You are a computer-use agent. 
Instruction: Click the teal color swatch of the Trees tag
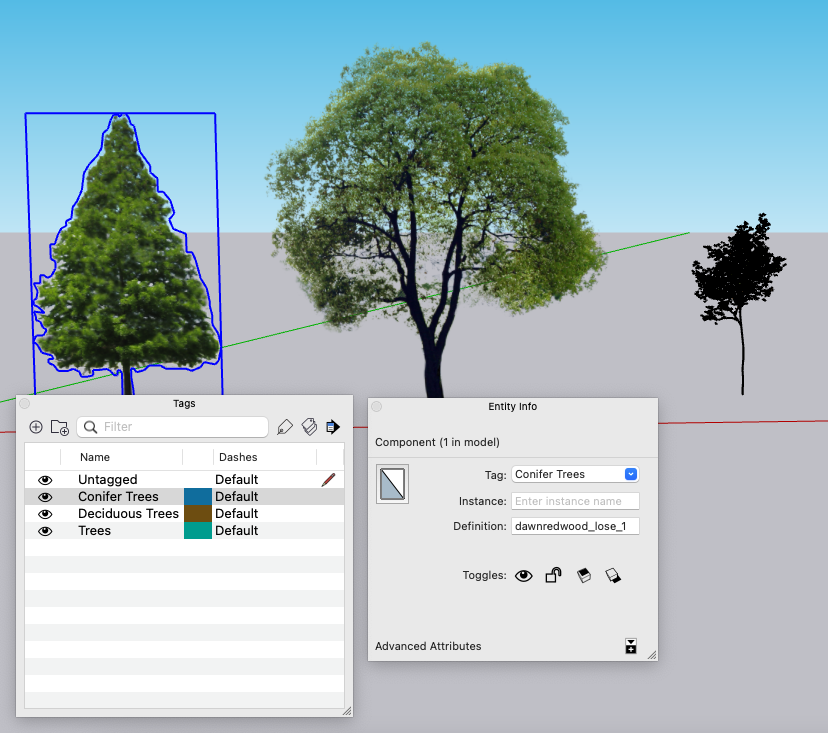click(198, 530)
